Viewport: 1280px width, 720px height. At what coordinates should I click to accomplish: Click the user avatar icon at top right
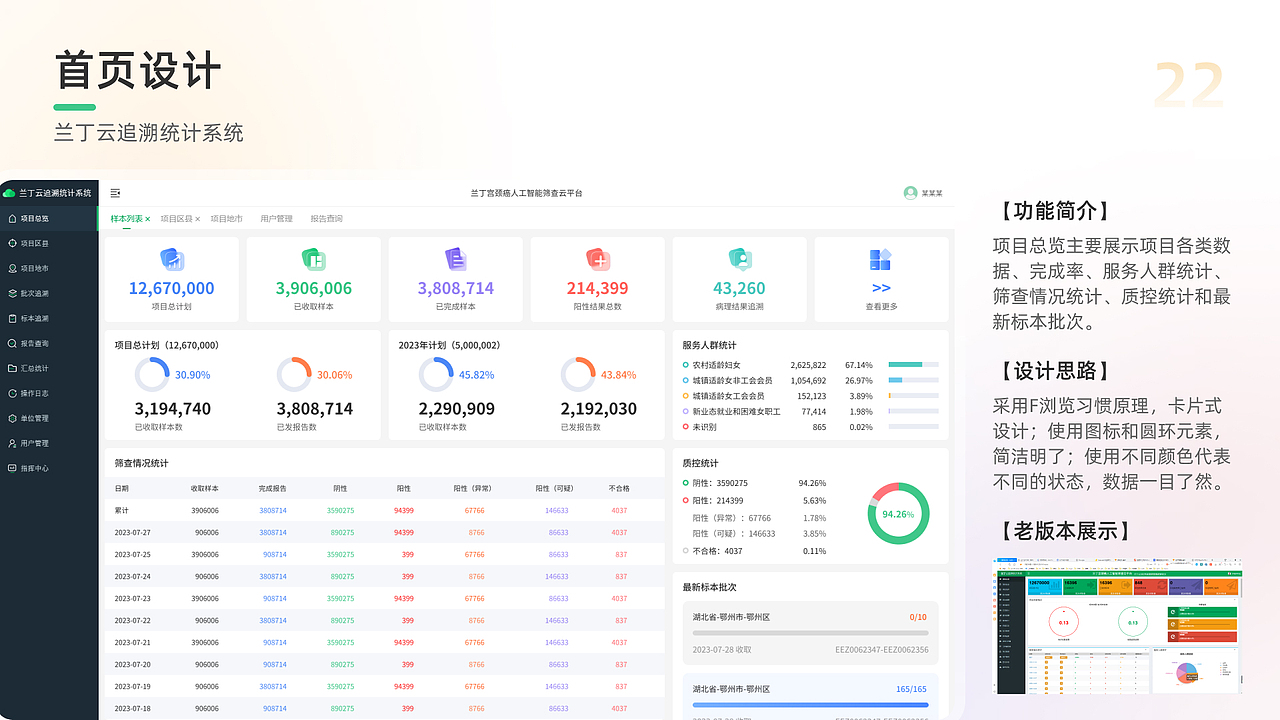pos(910,193)
